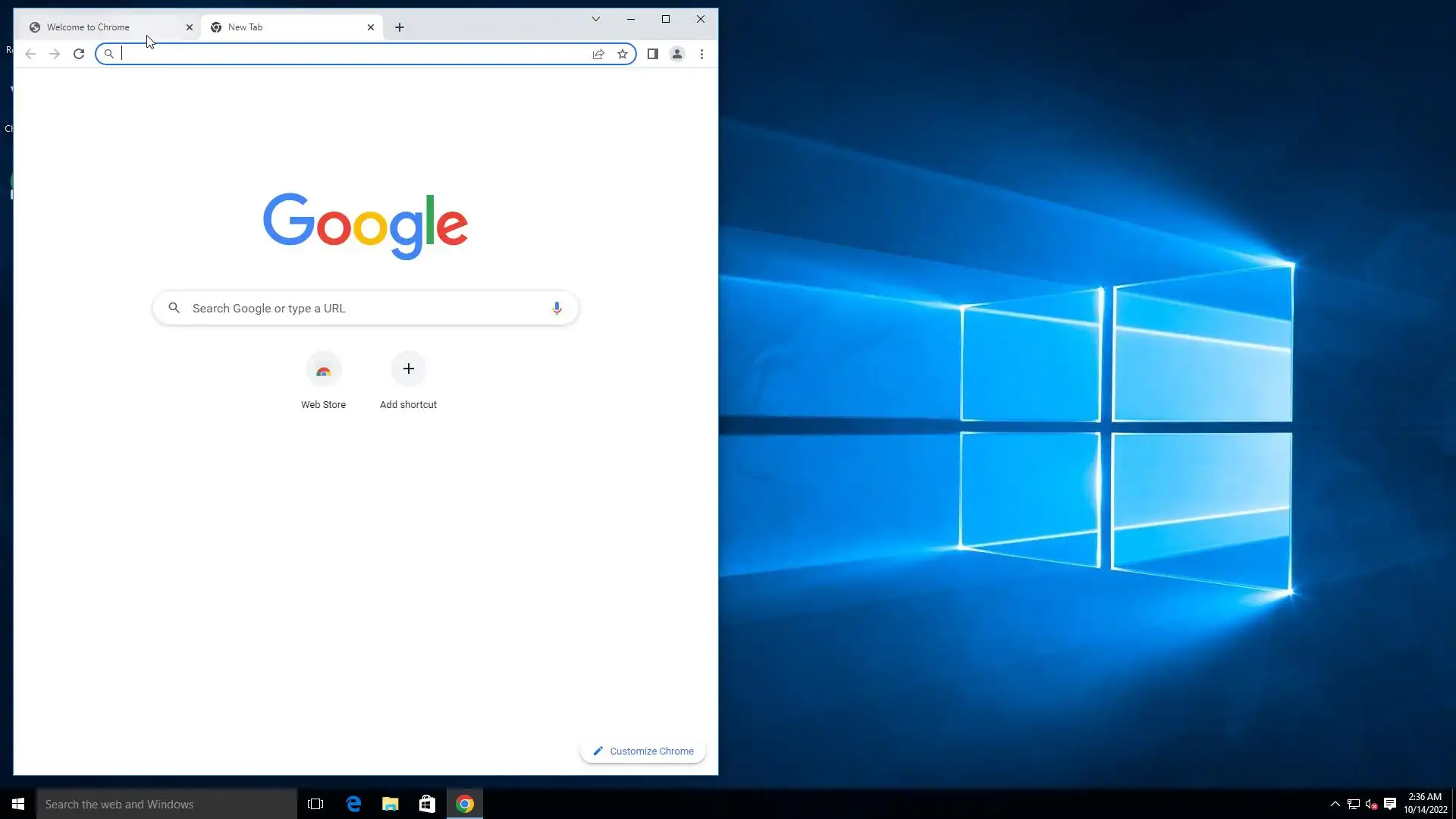Toggle the volume icon in system tray
1456x819 pixels.
point(1371,804)
